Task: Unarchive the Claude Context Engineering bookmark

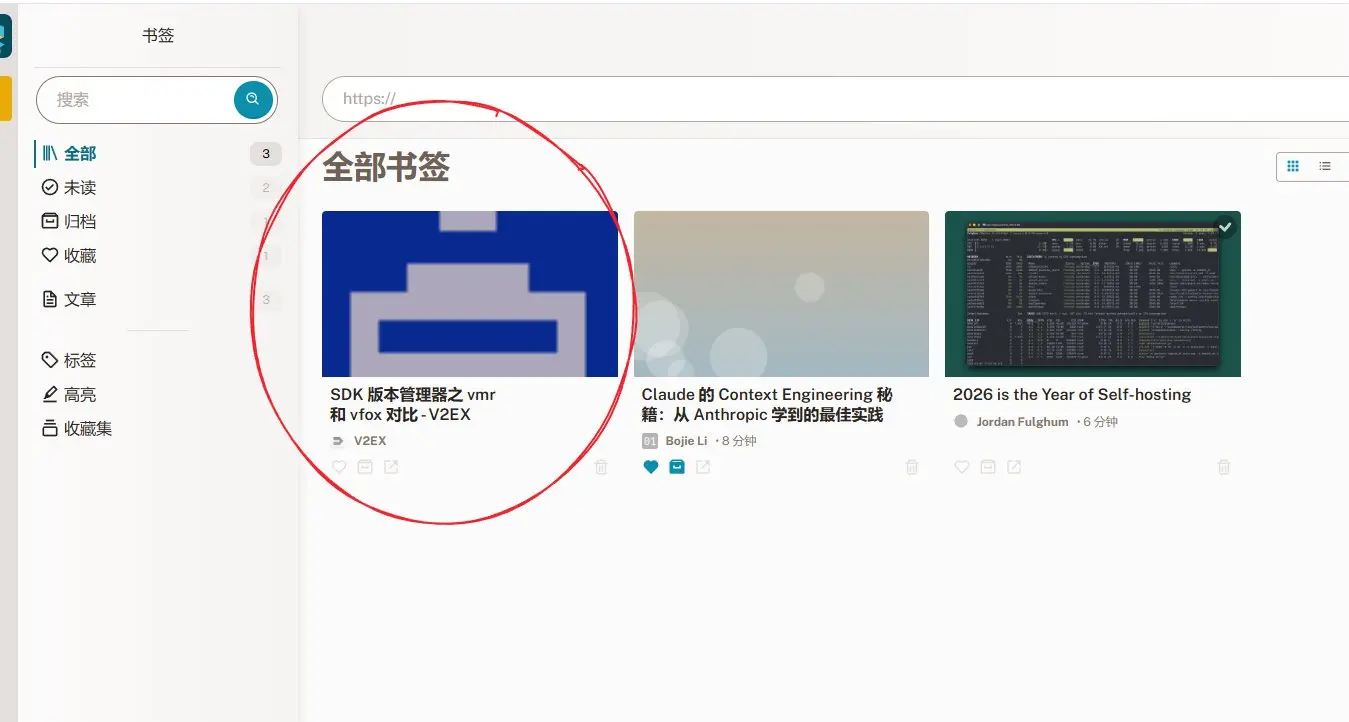Action: pos(677,467)
